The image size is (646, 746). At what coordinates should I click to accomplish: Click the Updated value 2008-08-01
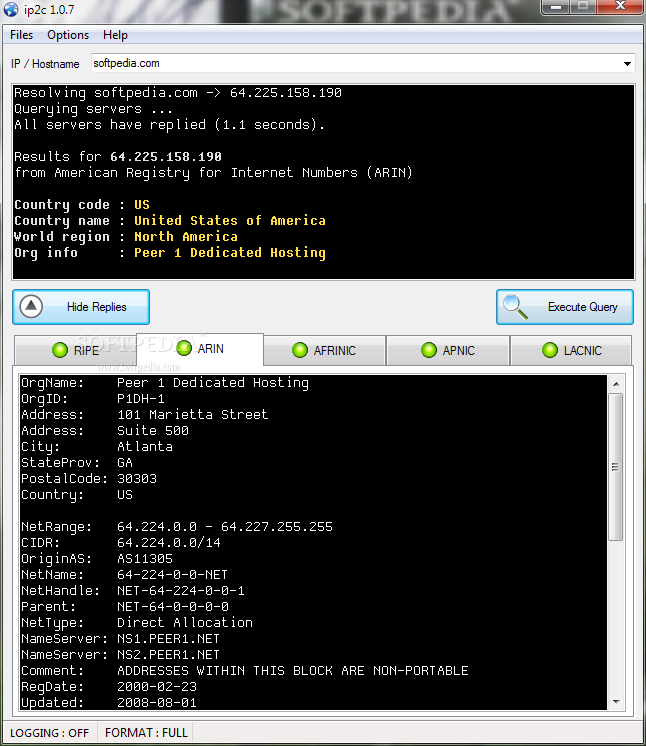[x=157, y=703]
